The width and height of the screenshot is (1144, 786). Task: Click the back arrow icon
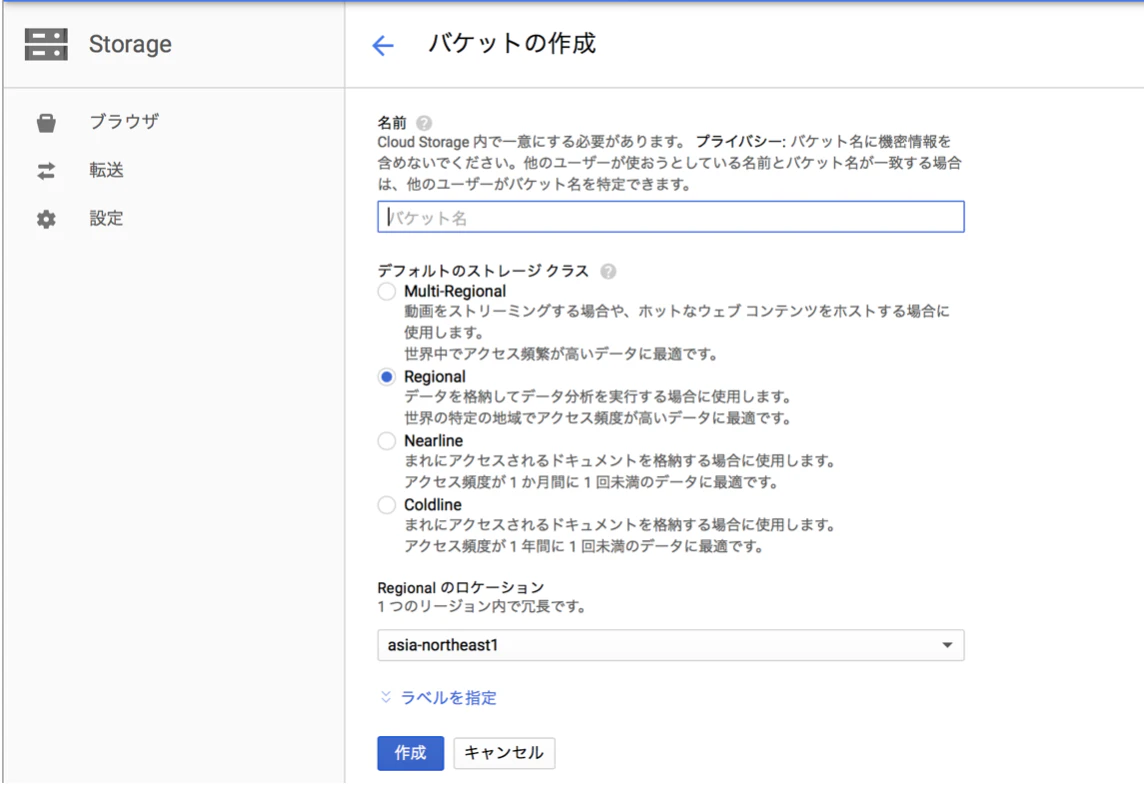click(383, 45)
